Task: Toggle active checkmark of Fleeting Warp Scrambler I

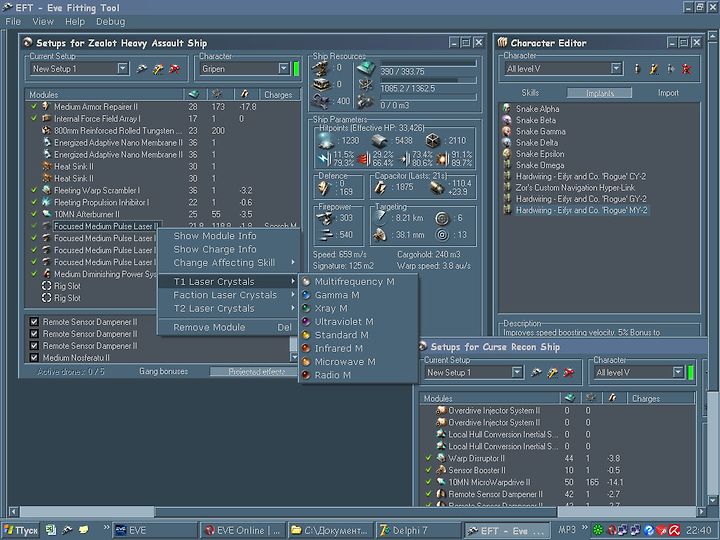Action: [x=34, y=190]
